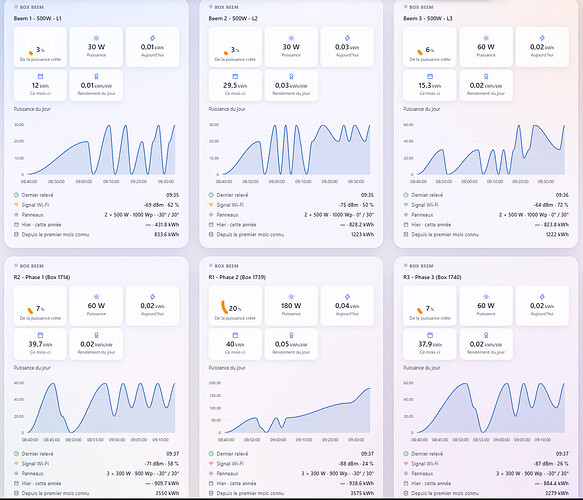Click the total 1222 kWh in Beem 3
Viewport: 583px width, 500px height.
[557, 235]
